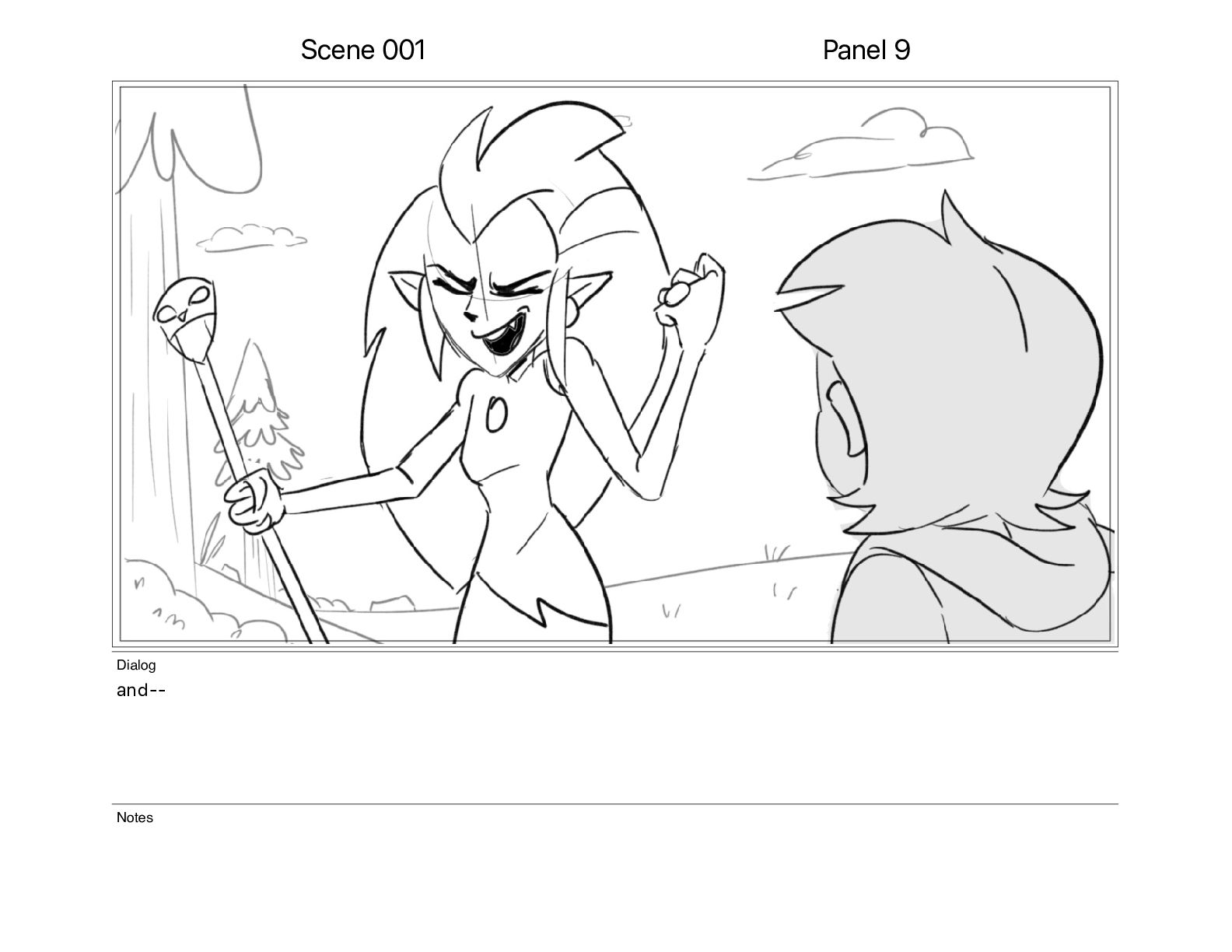1232x952 pixels.
Task: Click the "Dialog" section label
Action: (136, 665)
